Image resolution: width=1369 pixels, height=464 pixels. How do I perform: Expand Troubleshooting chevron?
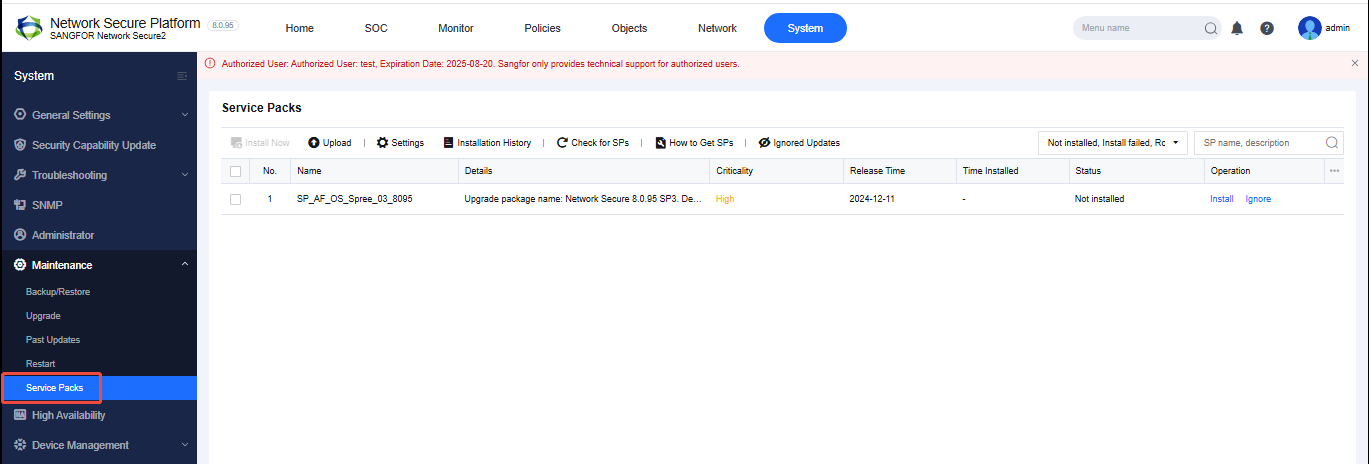pos(184,175)
